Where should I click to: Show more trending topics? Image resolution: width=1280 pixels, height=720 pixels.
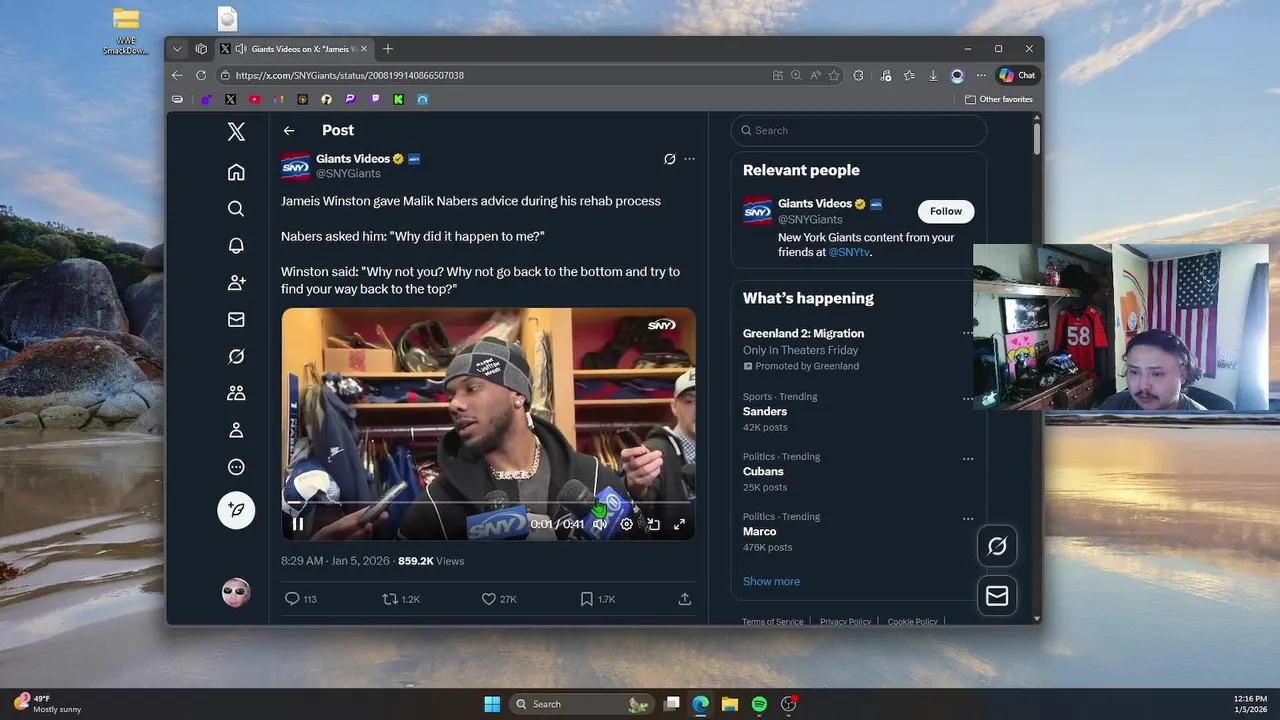[771, 581]
